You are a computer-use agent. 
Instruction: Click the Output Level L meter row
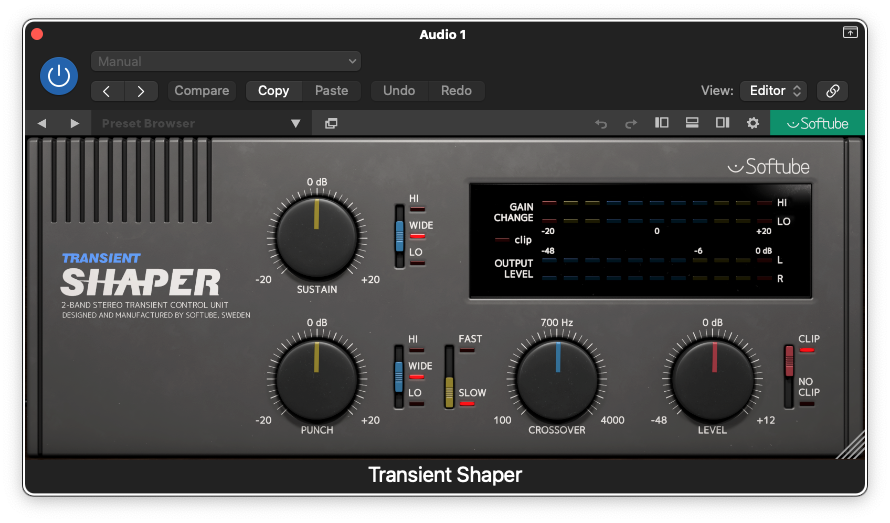(x=656, y=260)
